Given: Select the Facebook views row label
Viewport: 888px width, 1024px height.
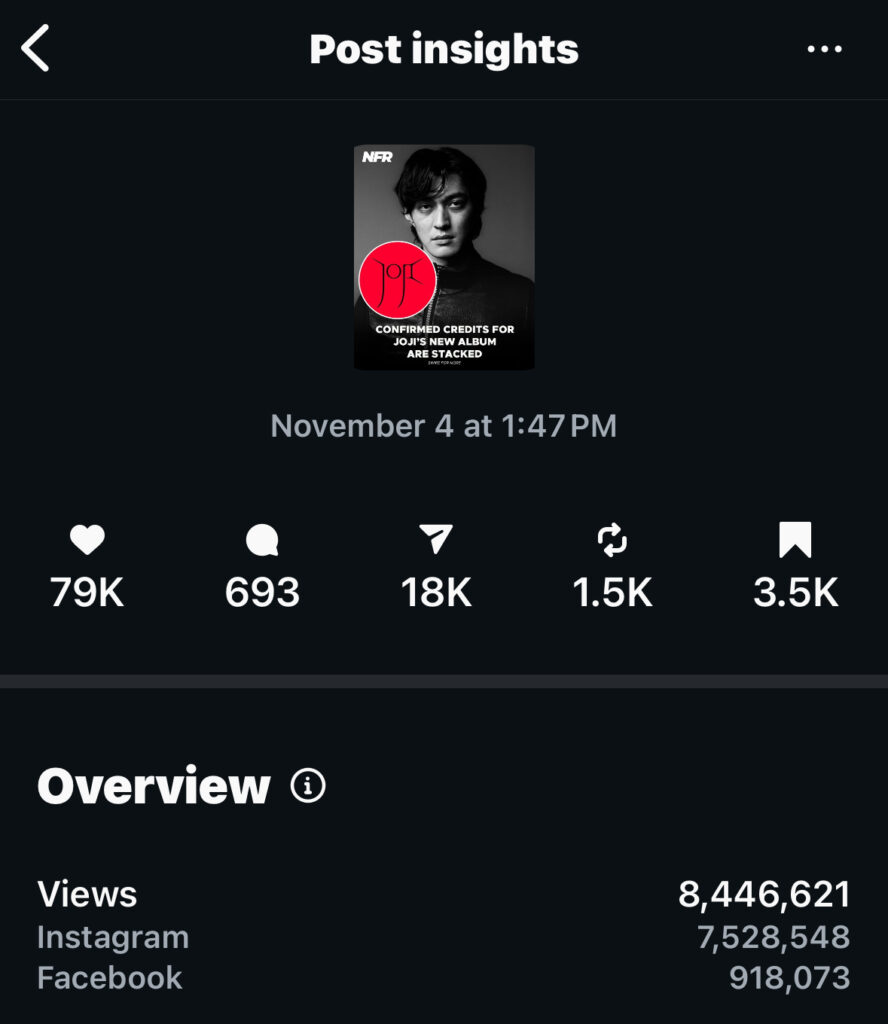Looking at the screenshot, I should 110,977.
